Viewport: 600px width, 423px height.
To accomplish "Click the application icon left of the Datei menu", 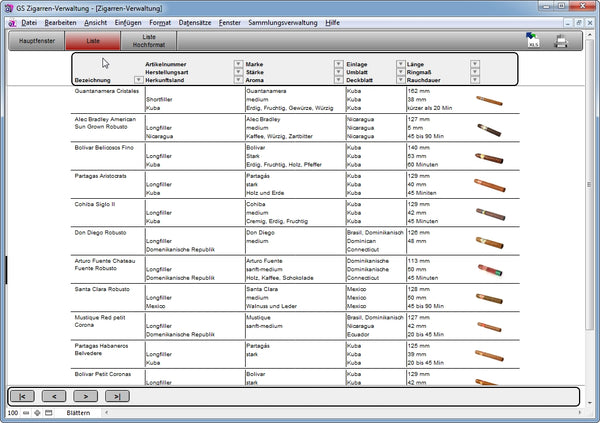I will (12, 23).
